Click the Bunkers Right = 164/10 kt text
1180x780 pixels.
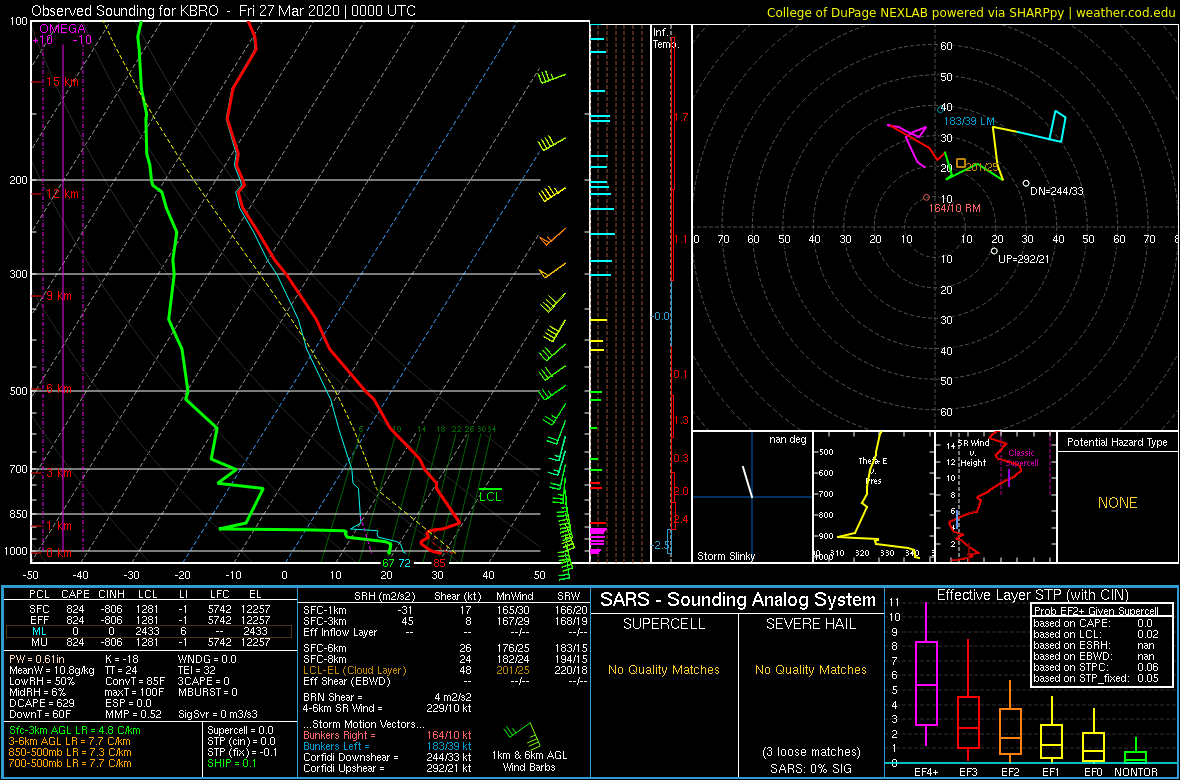[x=387, y=736]
